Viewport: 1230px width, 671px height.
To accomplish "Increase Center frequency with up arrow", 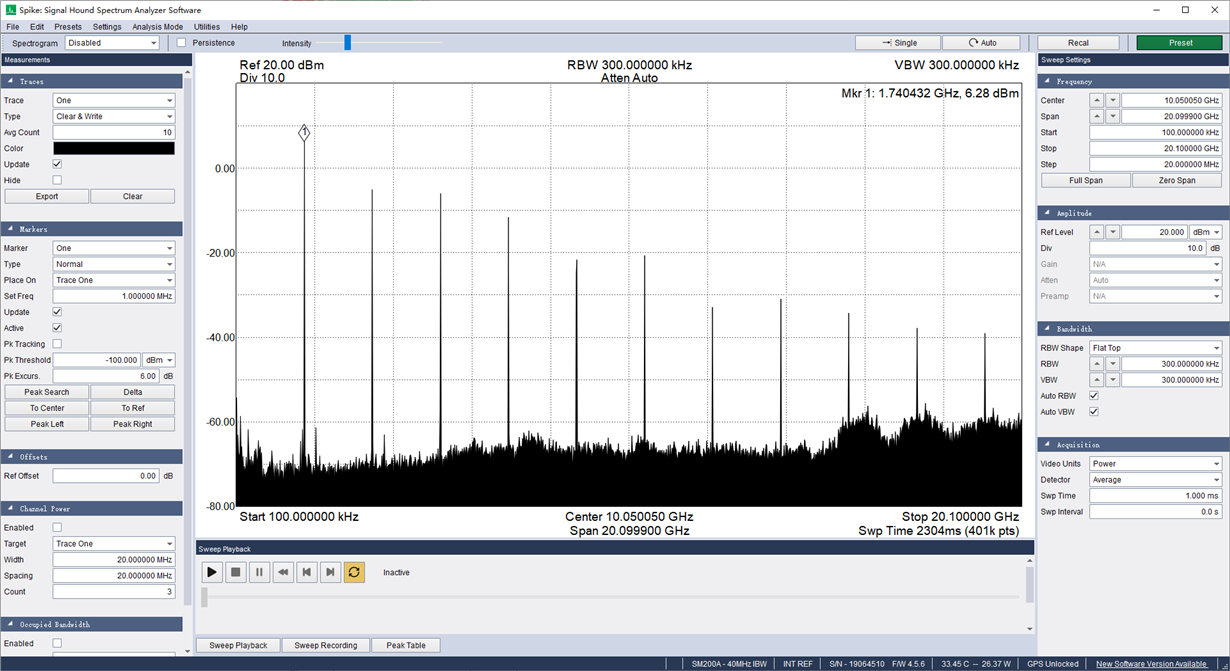I will click(1097, 101).
